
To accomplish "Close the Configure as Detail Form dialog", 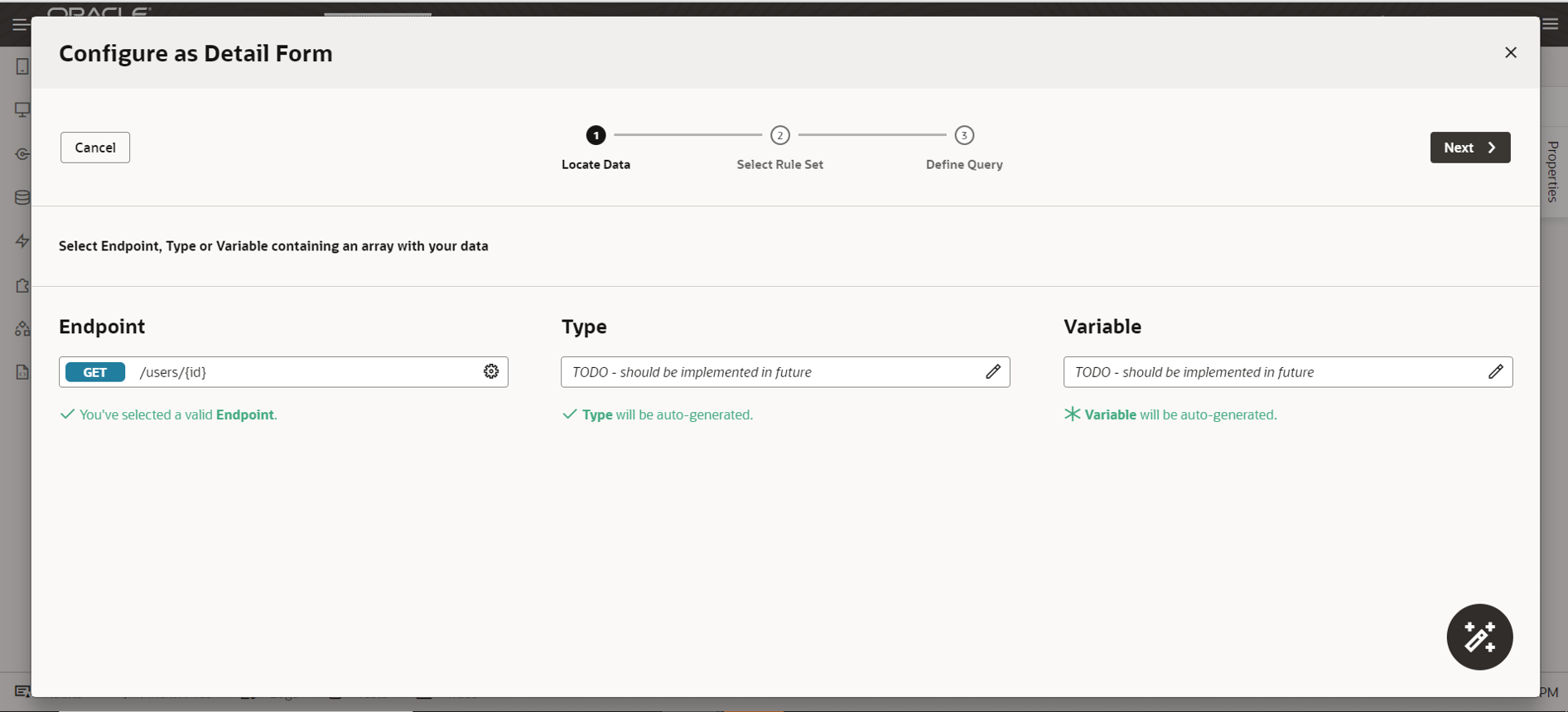I will pos(1510,52).
